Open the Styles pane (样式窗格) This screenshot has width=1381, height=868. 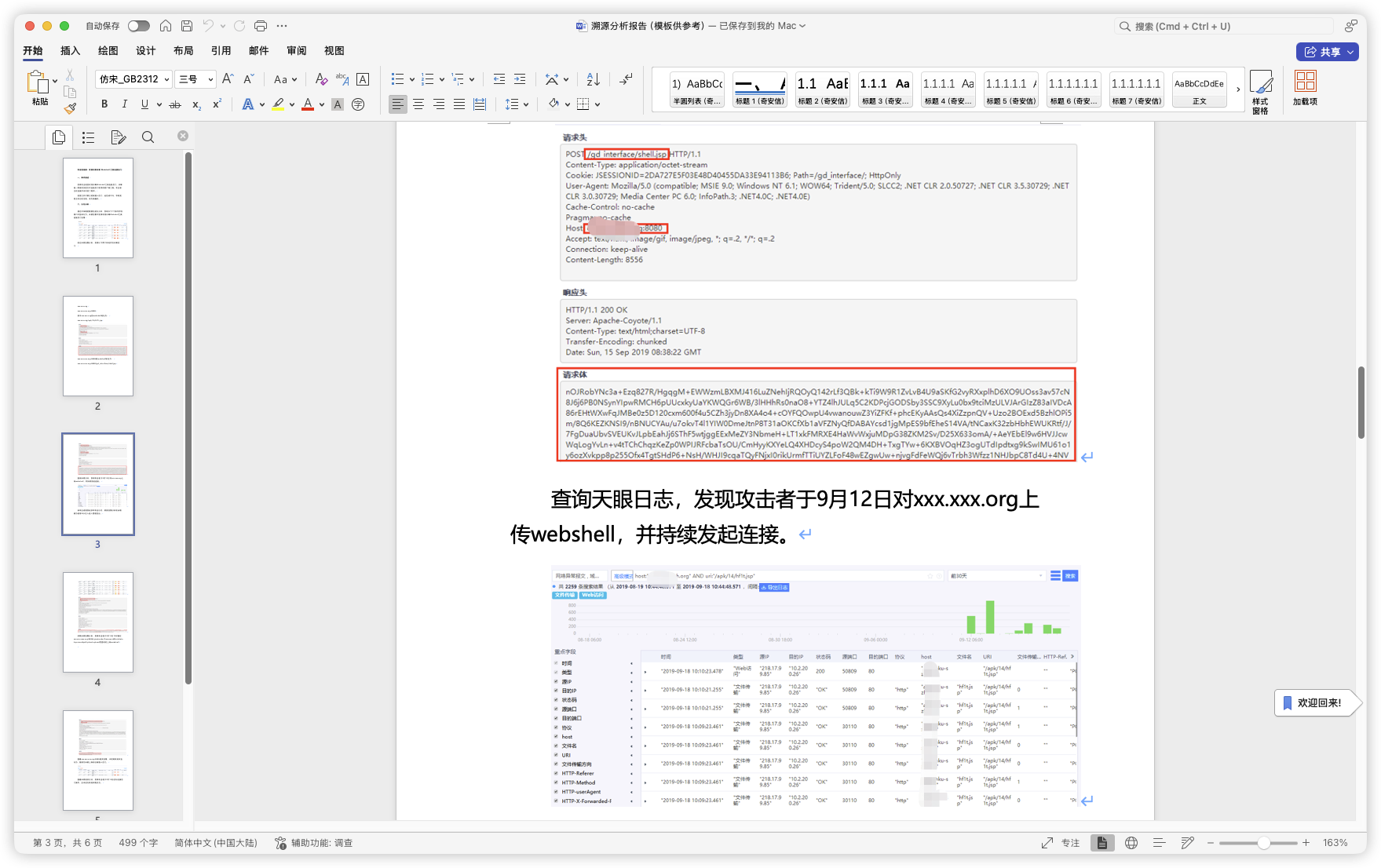(x=1261, y=89)
